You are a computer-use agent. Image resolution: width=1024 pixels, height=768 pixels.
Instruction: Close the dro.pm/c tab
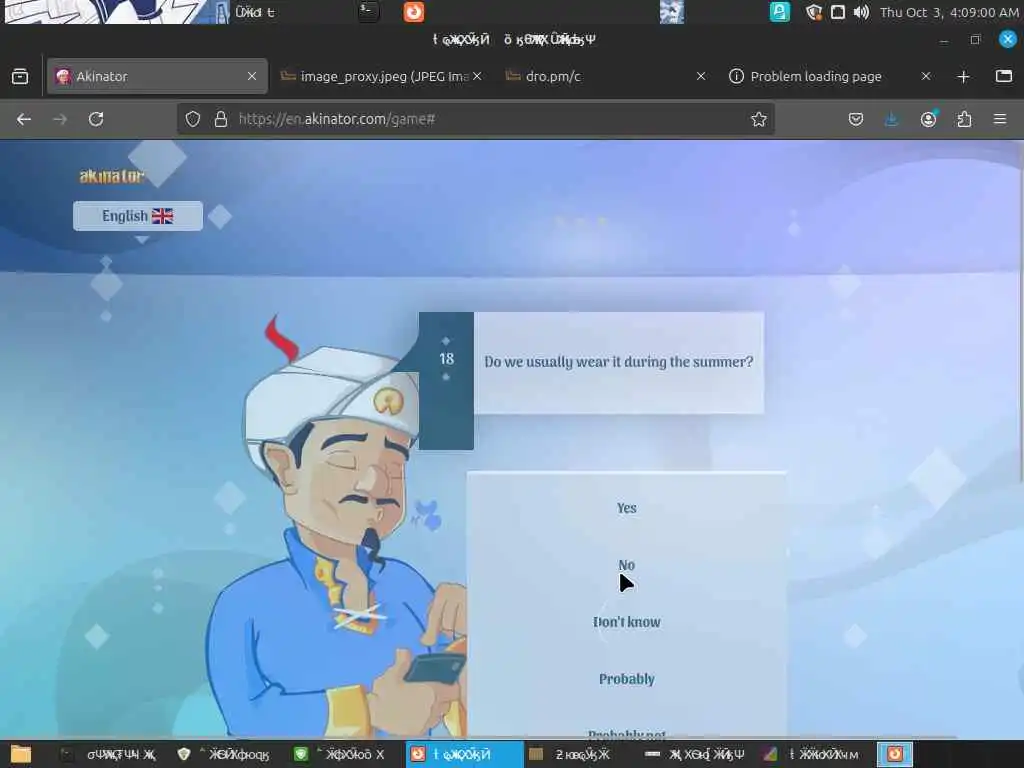[701, 76]
